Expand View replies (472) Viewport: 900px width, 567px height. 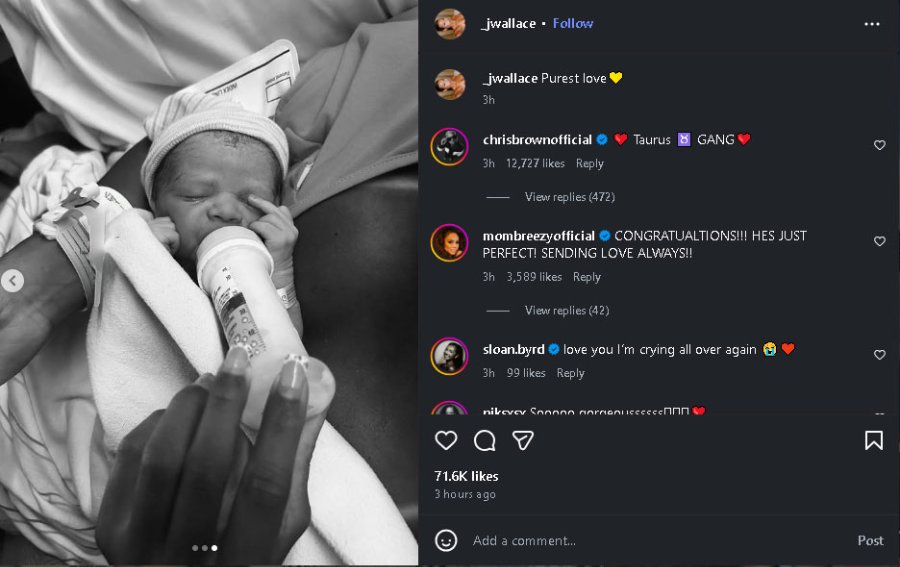pos(569,197)
